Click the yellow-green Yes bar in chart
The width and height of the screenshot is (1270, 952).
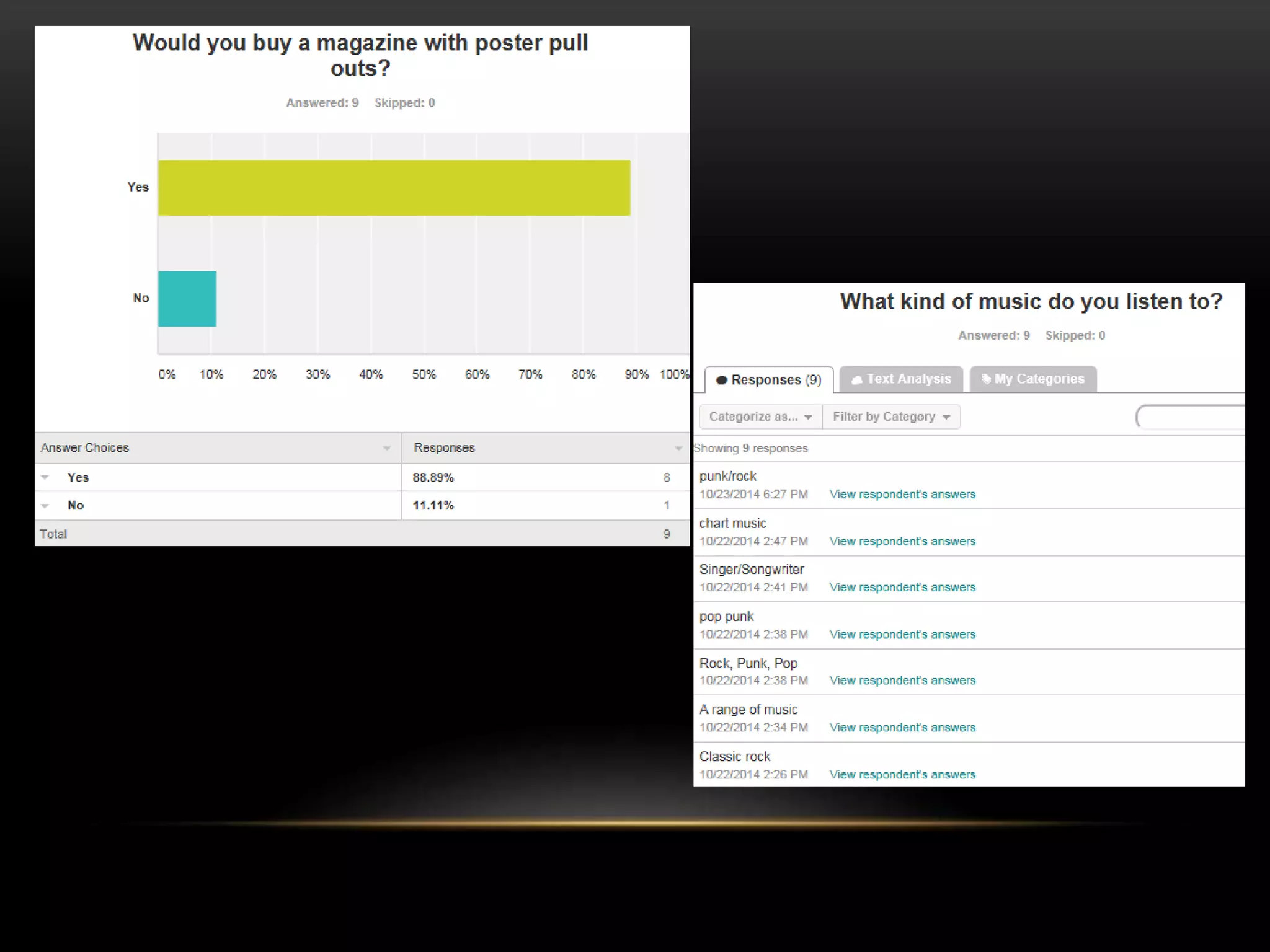394,188
